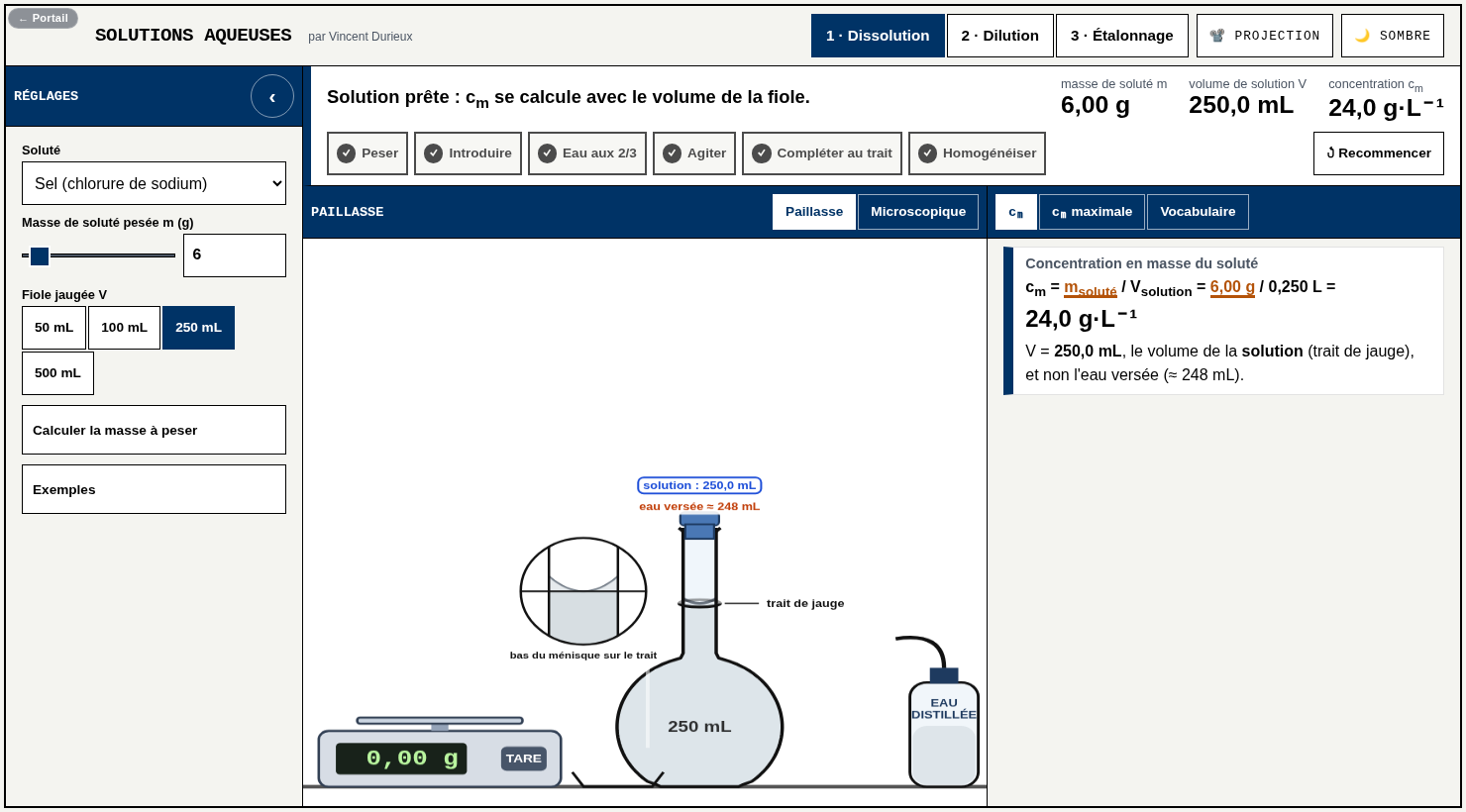Click the check icon on the Introduire step
This screenshot has width=1466, height=812.
433,153
